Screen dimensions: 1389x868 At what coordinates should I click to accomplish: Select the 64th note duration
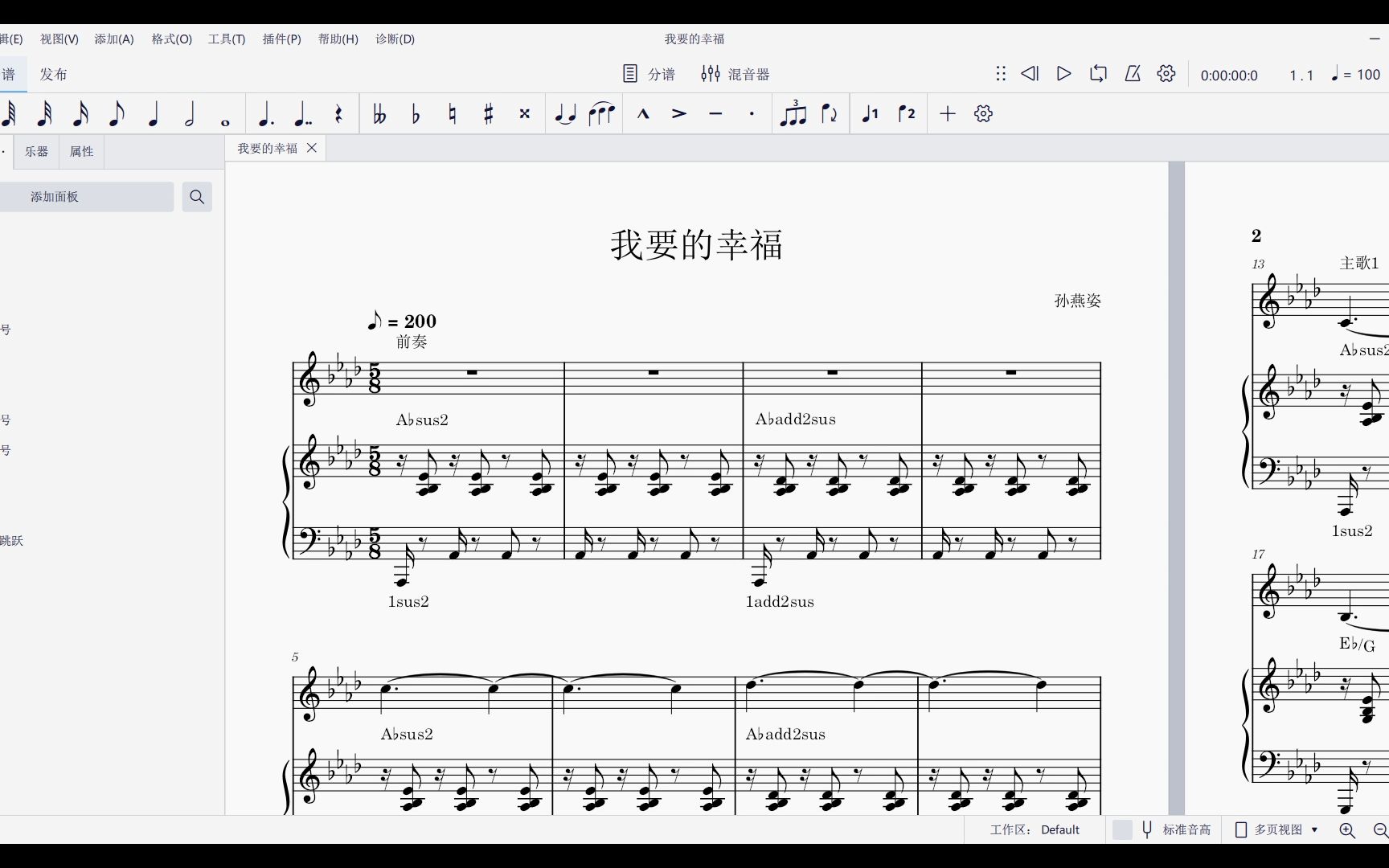(9, 114)
